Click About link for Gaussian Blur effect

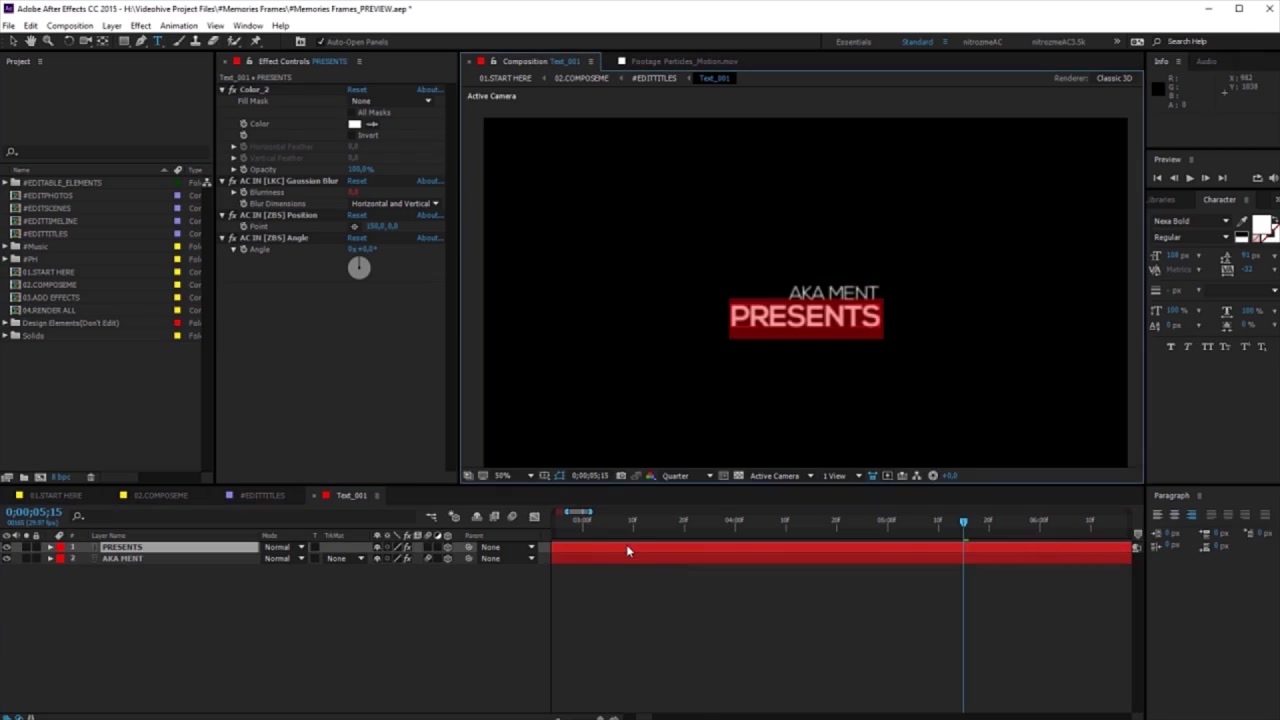[429, 181]
